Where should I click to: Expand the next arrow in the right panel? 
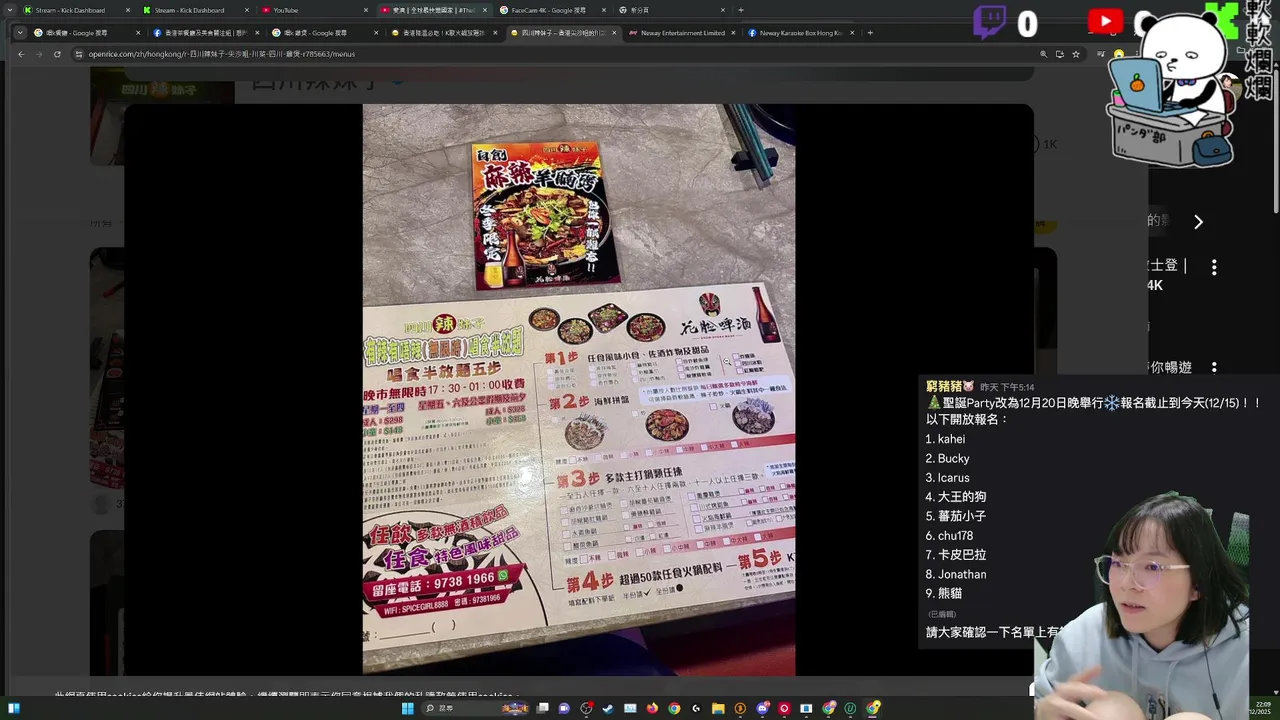(1198, 222)
